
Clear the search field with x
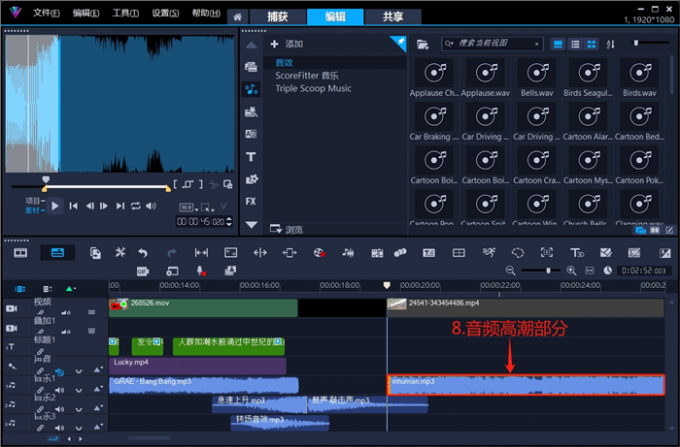537,44
